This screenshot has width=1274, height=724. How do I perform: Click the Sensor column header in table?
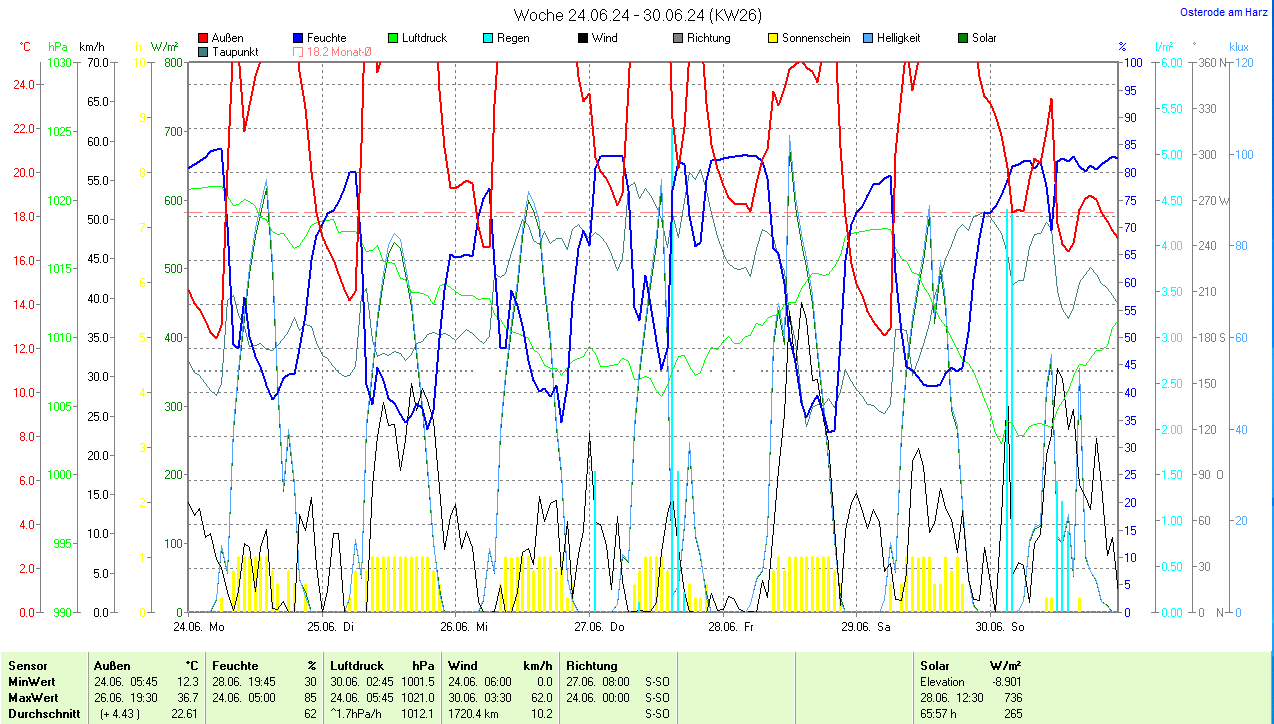pos(27,666)
